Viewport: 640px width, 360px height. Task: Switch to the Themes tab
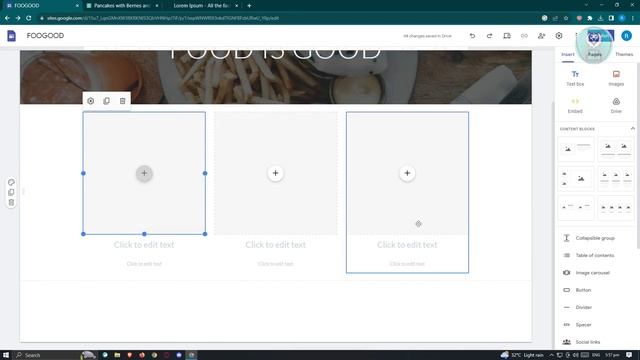[624, 54]
